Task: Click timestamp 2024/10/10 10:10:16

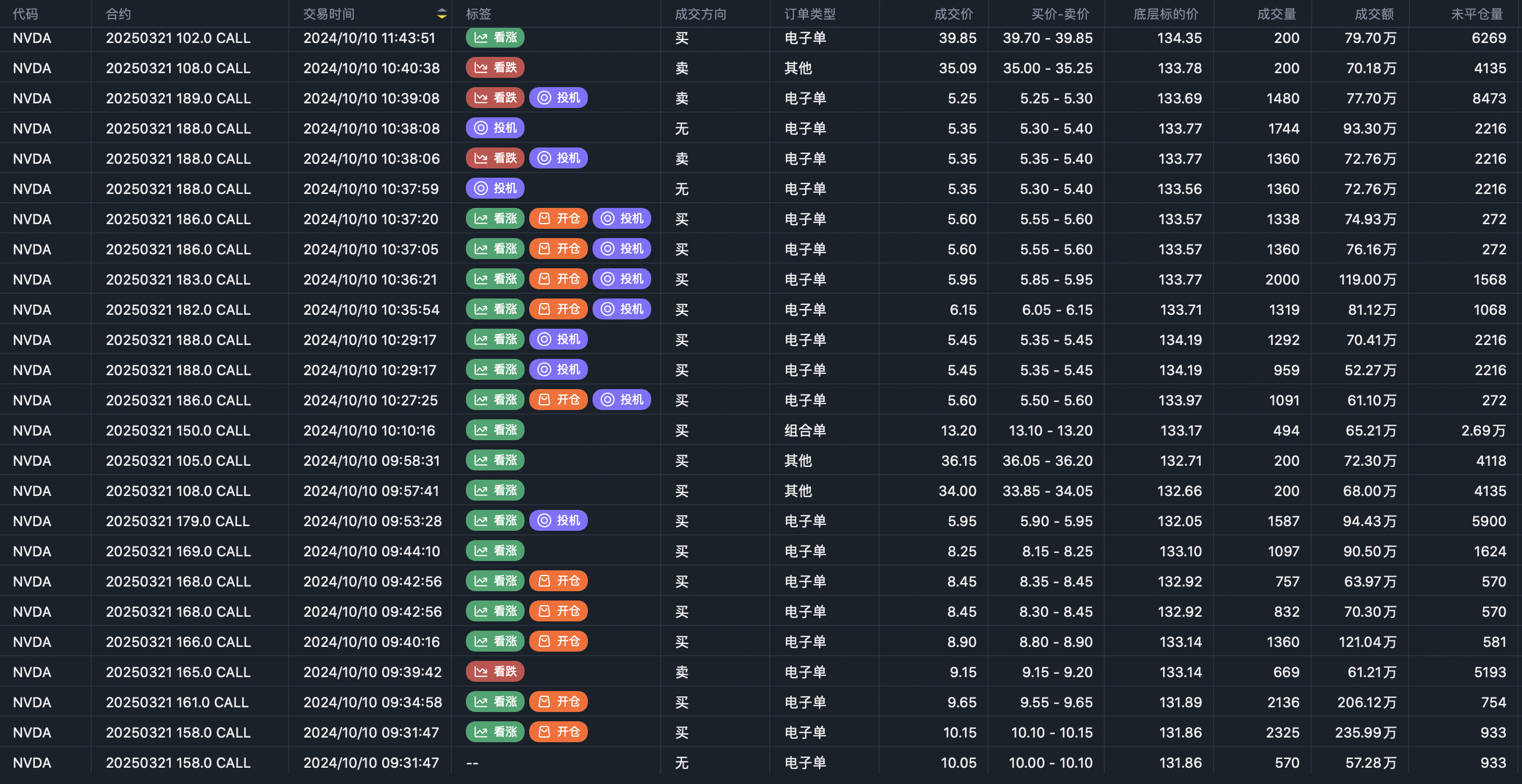Action: [369, 430]
